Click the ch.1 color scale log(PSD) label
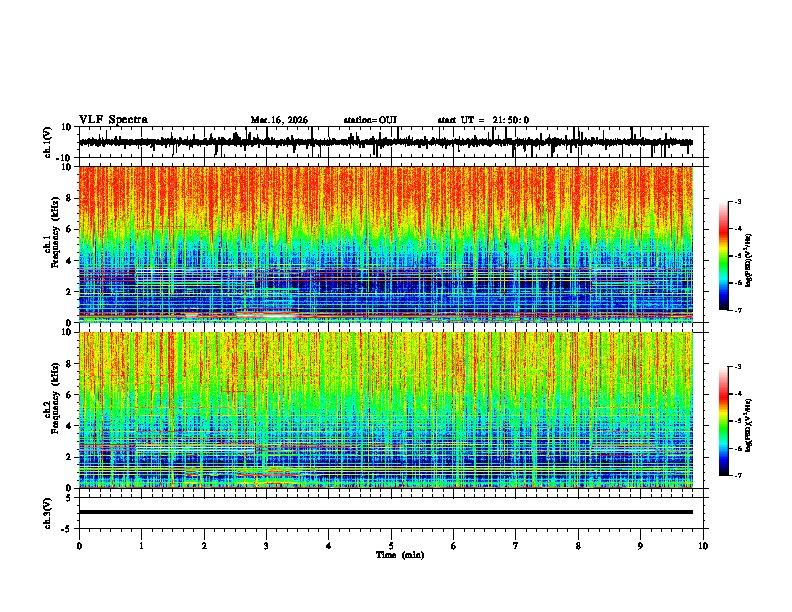Screen dimensions: 792x612 [x=750, y=261]
